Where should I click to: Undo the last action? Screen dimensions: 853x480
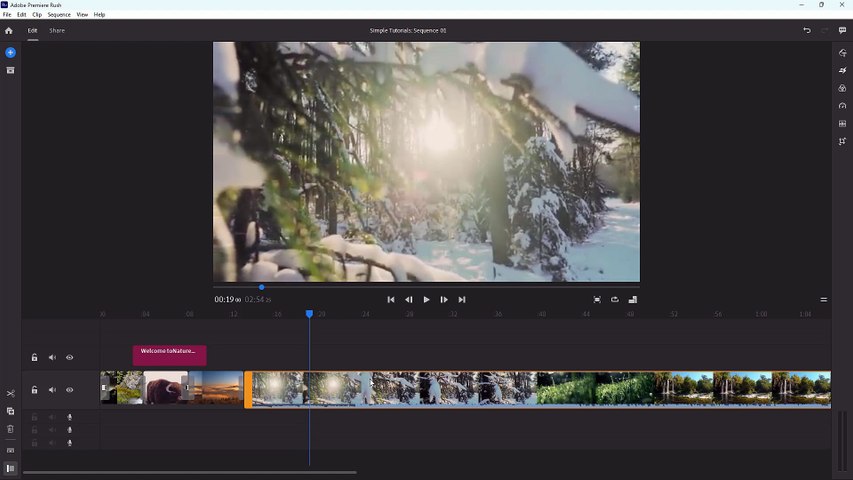coord(807,31)
